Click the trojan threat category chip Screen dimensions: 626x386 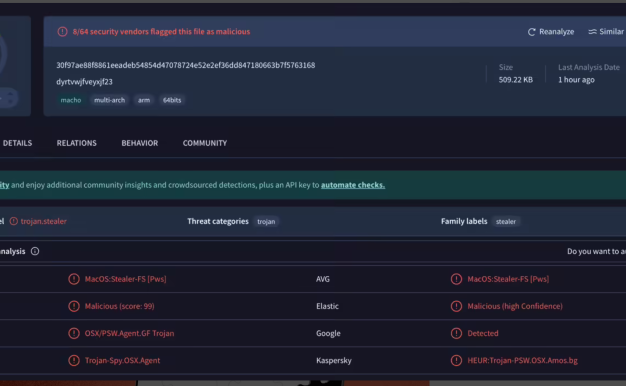coord(266,222)
